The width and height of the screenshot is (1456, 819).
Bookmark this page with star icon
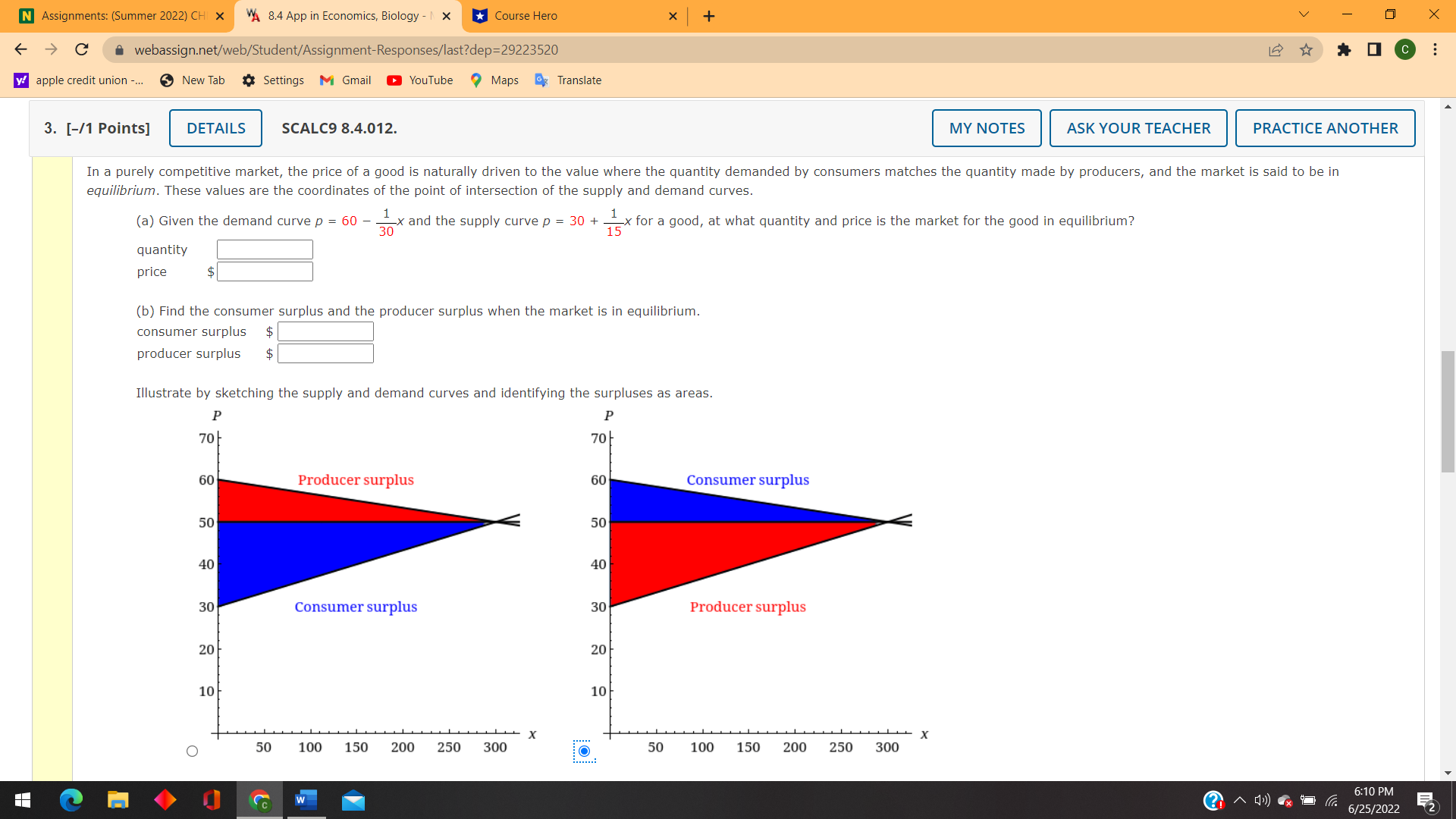[x=1306, y=50]
